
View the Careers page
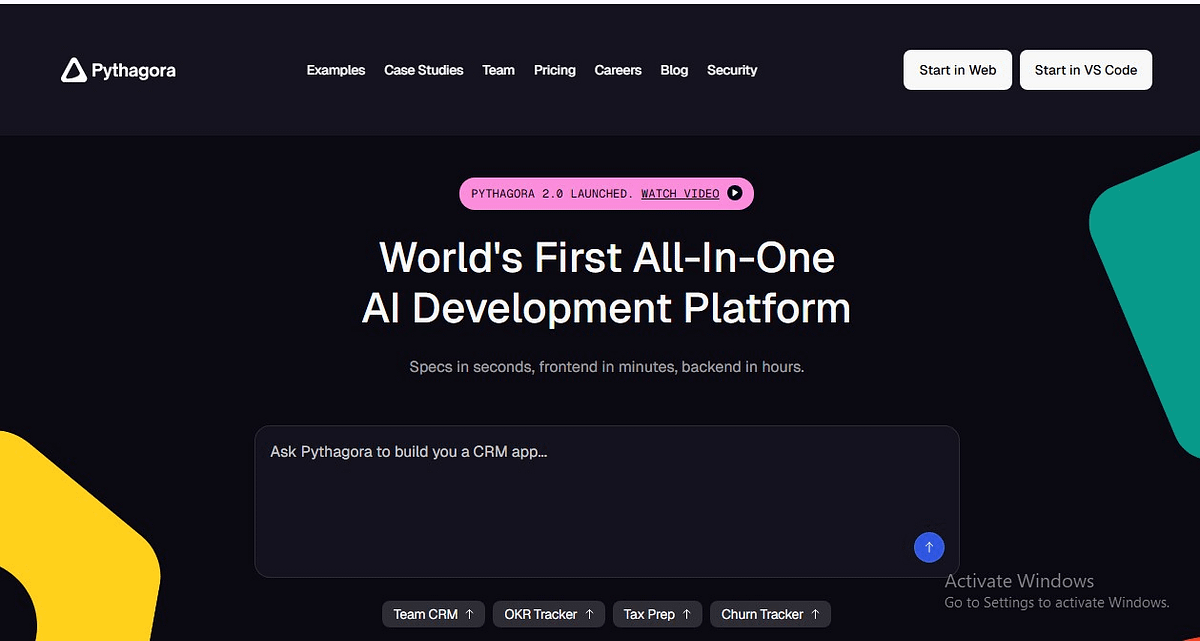[618, 70]
